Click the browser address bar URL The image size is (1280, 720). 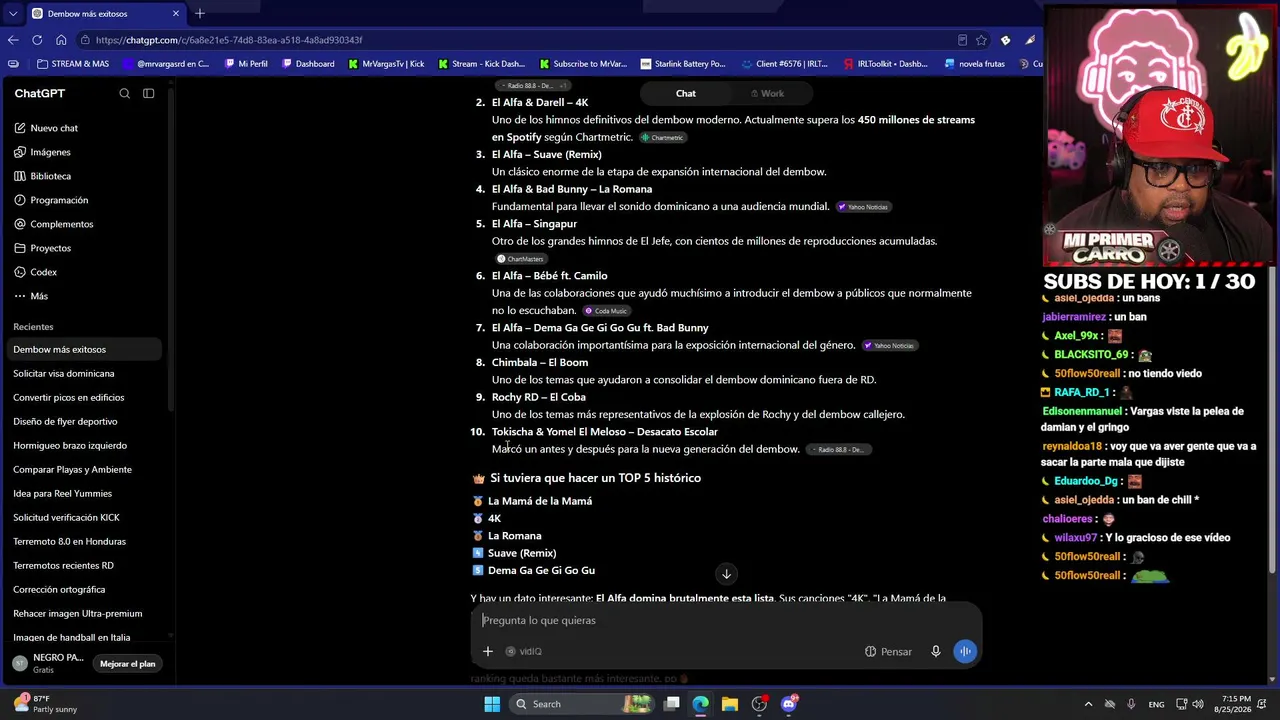(x=229, y=40)
